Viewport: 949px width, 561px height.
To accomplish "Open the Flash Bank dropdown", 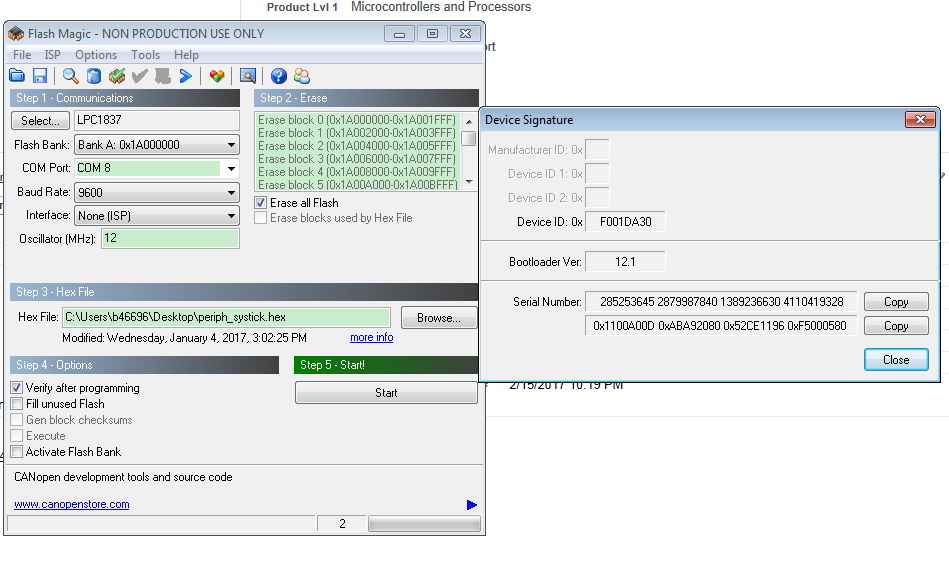I will 157,145.
